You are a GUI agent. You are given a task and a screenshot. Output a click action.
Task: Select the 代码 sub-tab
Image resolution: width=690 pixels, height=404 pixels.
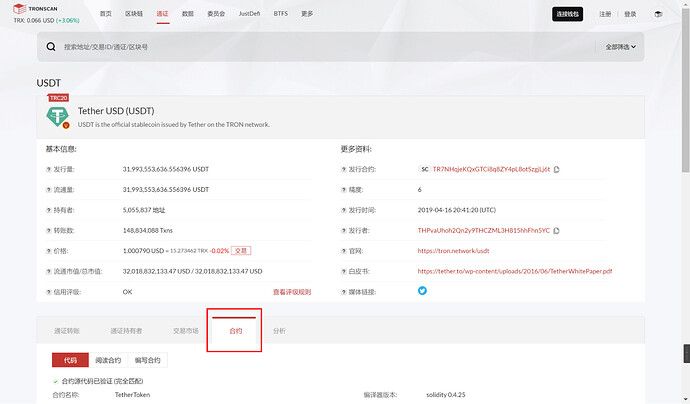(70, 360)
